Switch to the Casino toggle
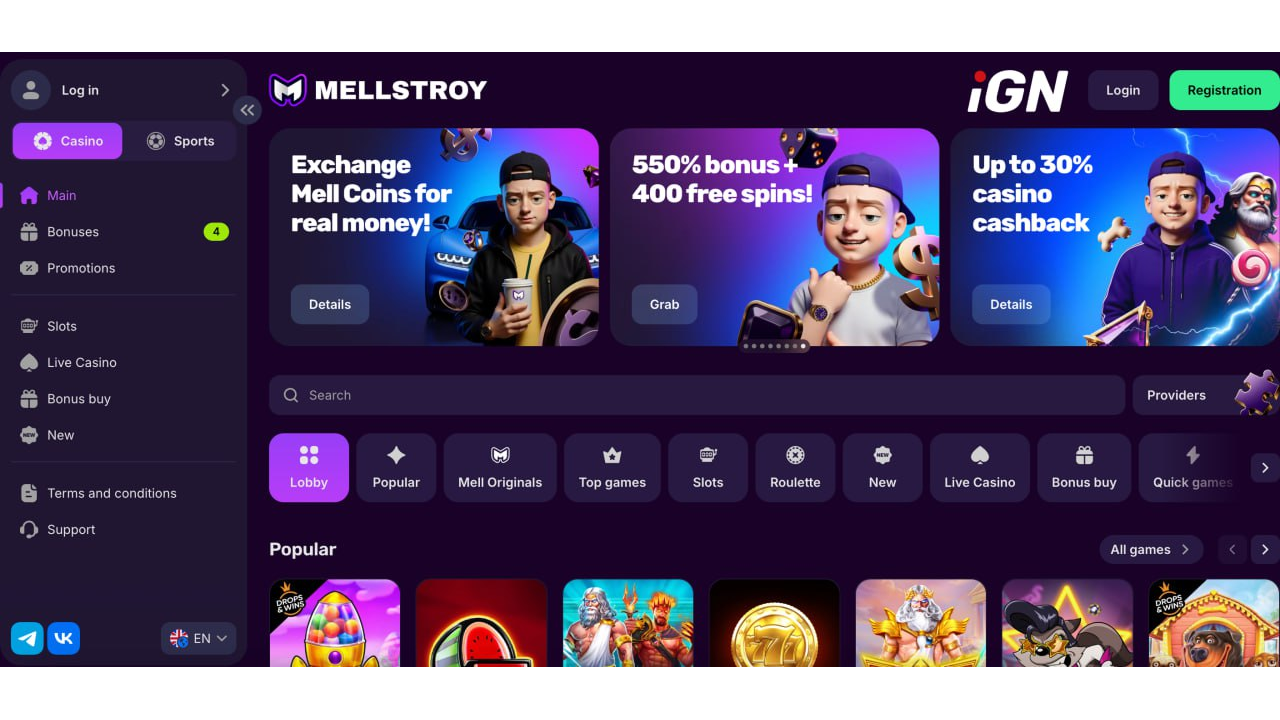The width and height of the screenshot is (1280, 720). pos(67,141)
